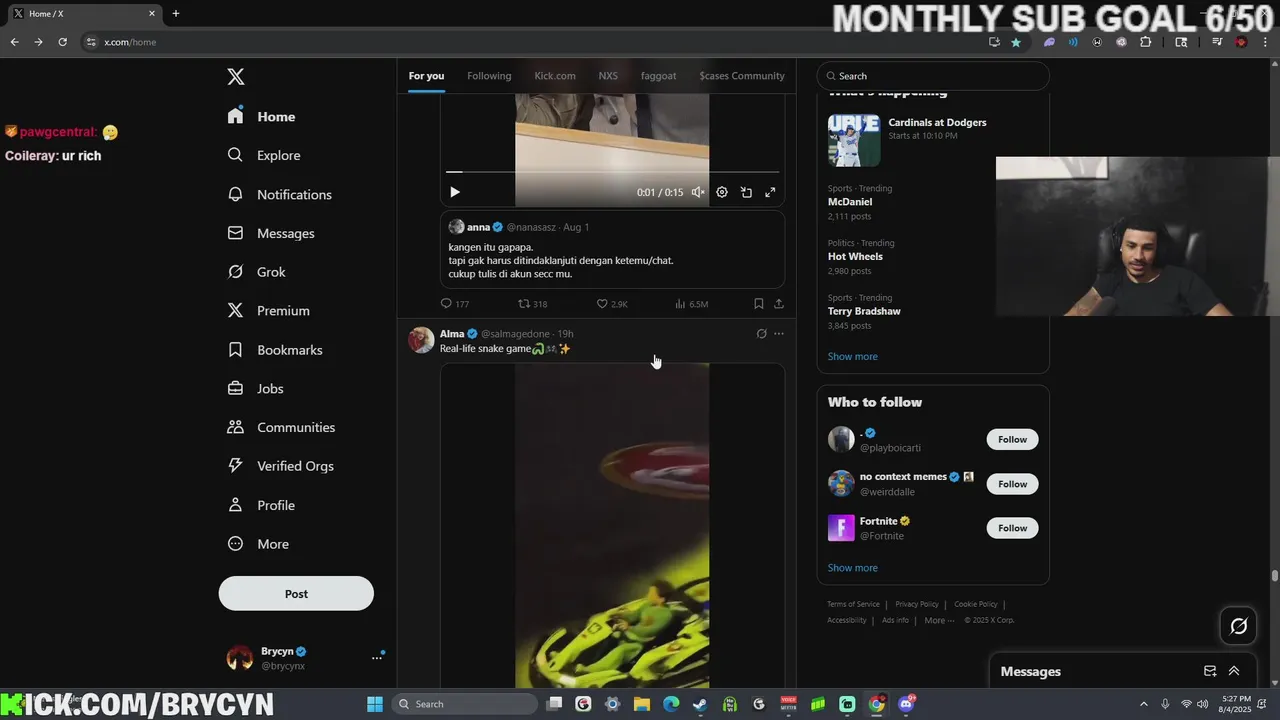
Task: Expand the Messages drawer
Action: [1234, 671]
